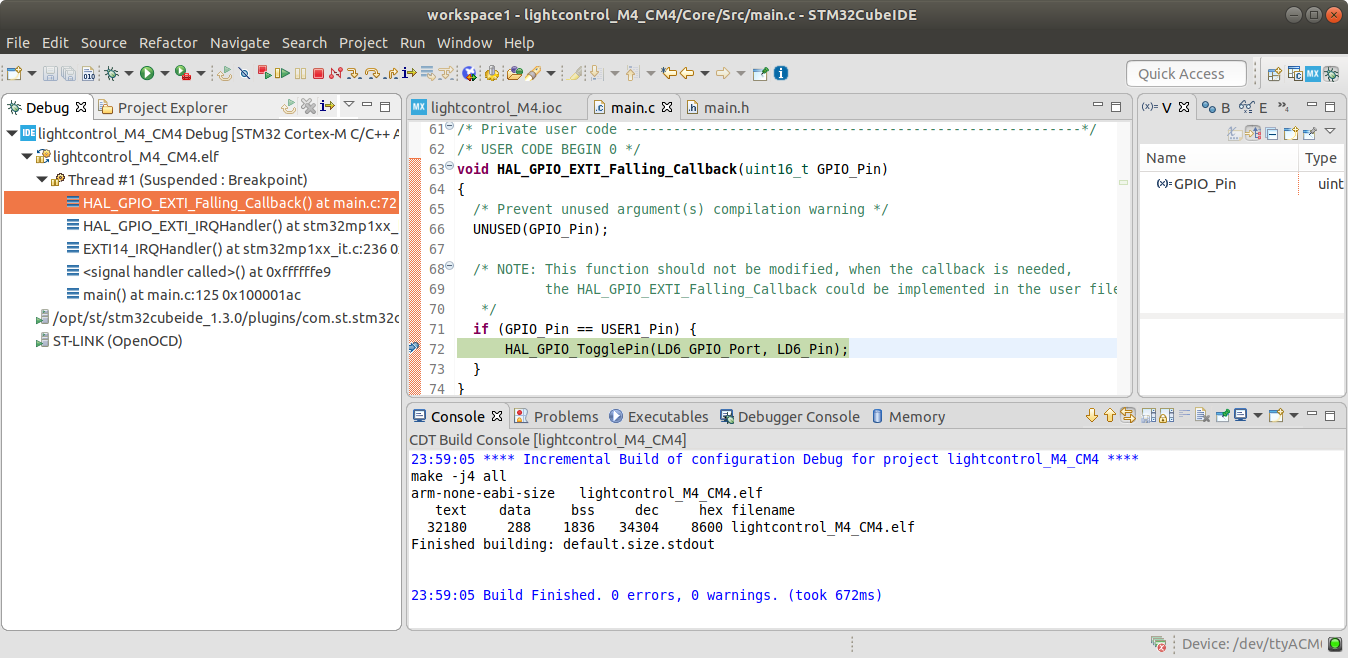
Task: Click the Quick Access search field
Action: (x=1186, y=73)
